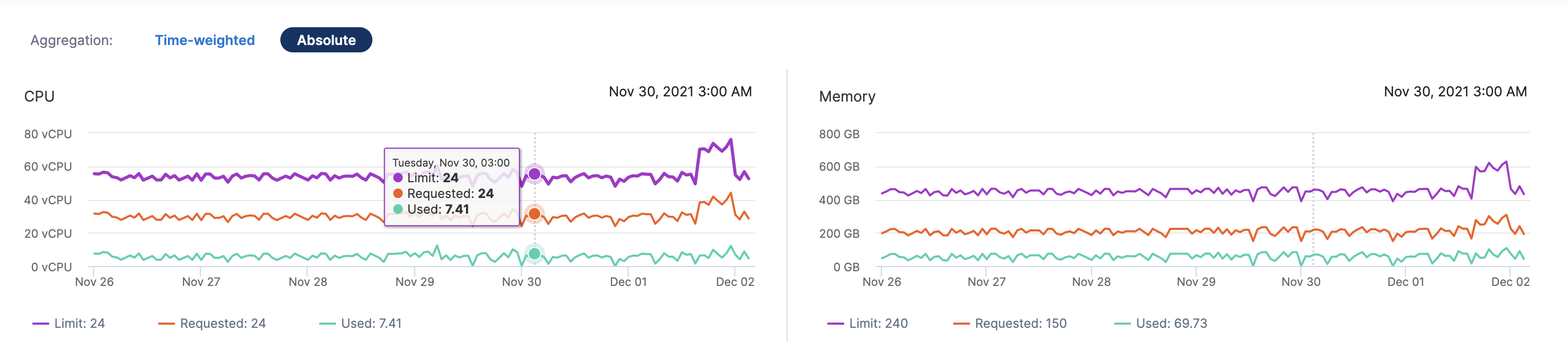Screen dimensions: 1568x354
Task: Toggle Memory Used series in legend
Action: 1160,324
